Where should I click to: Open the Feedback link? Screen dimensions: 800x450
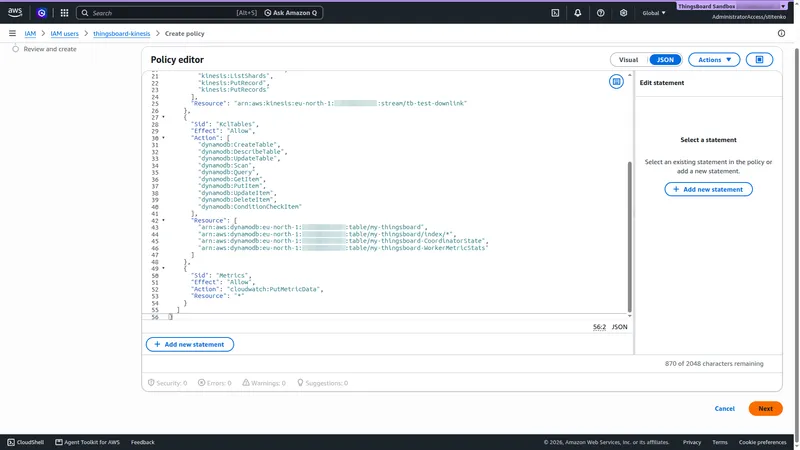[x=142, y=442]
